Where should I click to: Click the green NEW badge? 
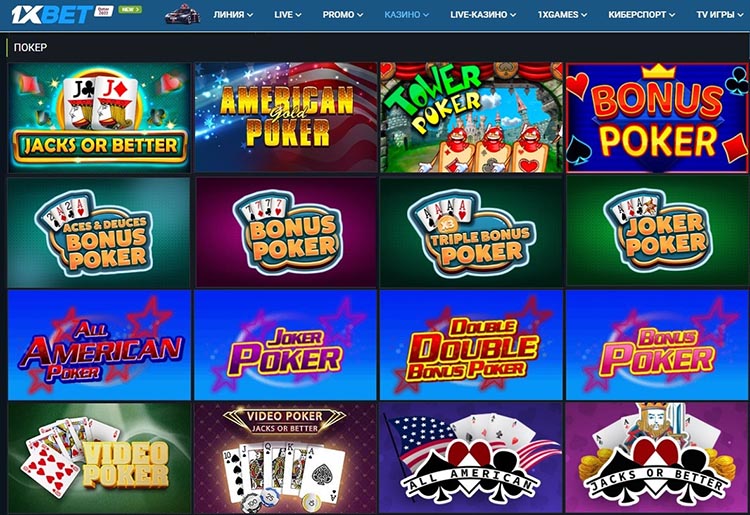click(130, 10)
